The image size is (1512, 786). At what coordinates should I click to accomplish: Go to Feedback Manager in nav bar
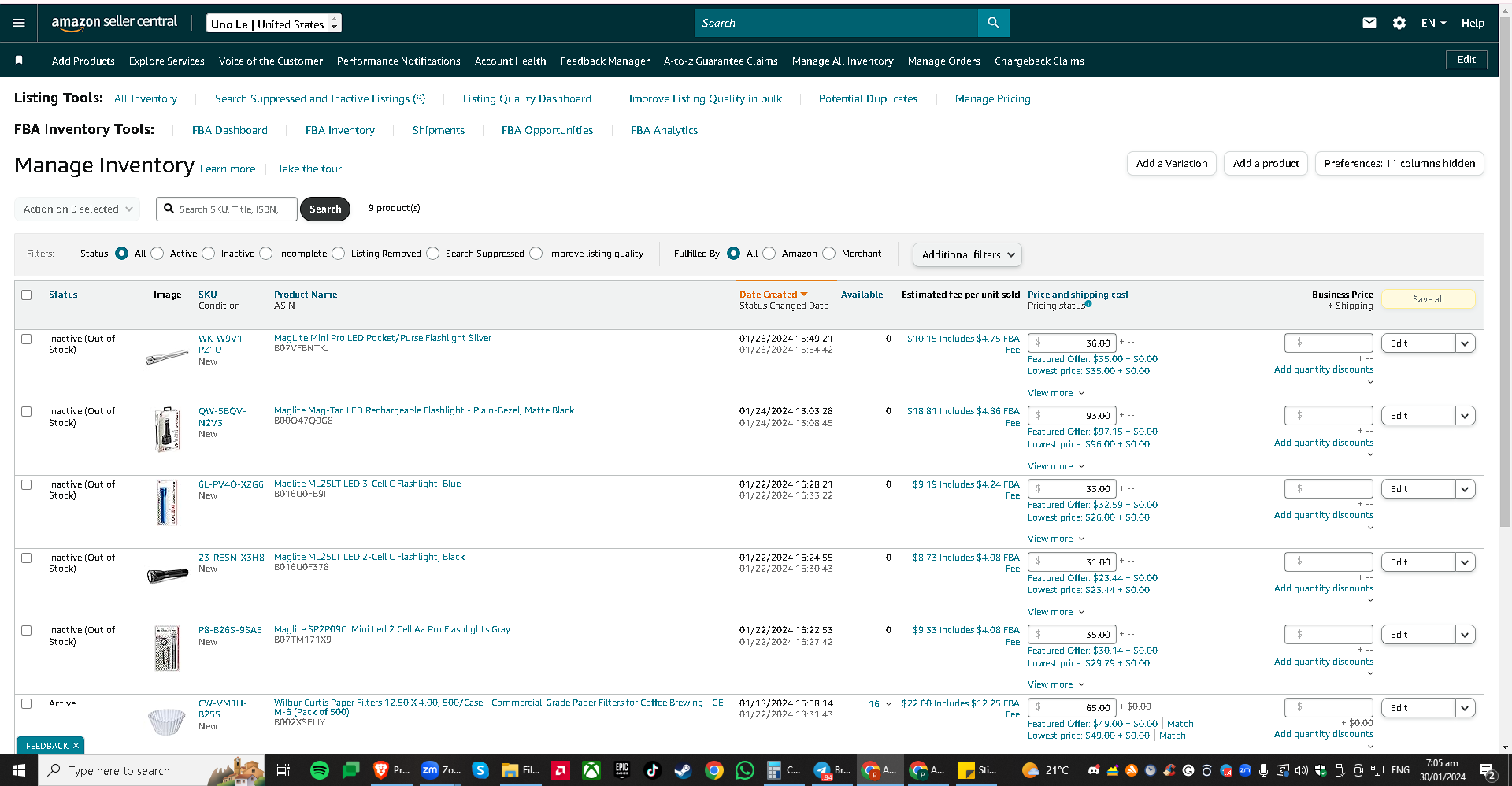605,61
